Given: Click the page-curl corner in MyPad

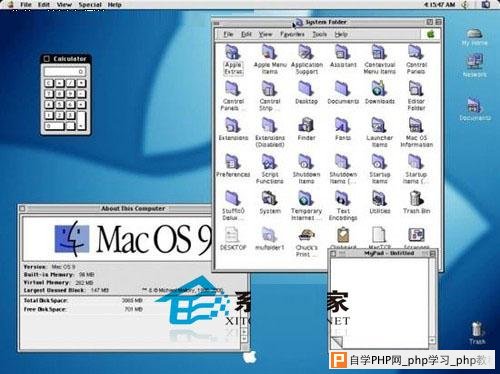Looking at the screenshot, I should click(x=336, y=342).
